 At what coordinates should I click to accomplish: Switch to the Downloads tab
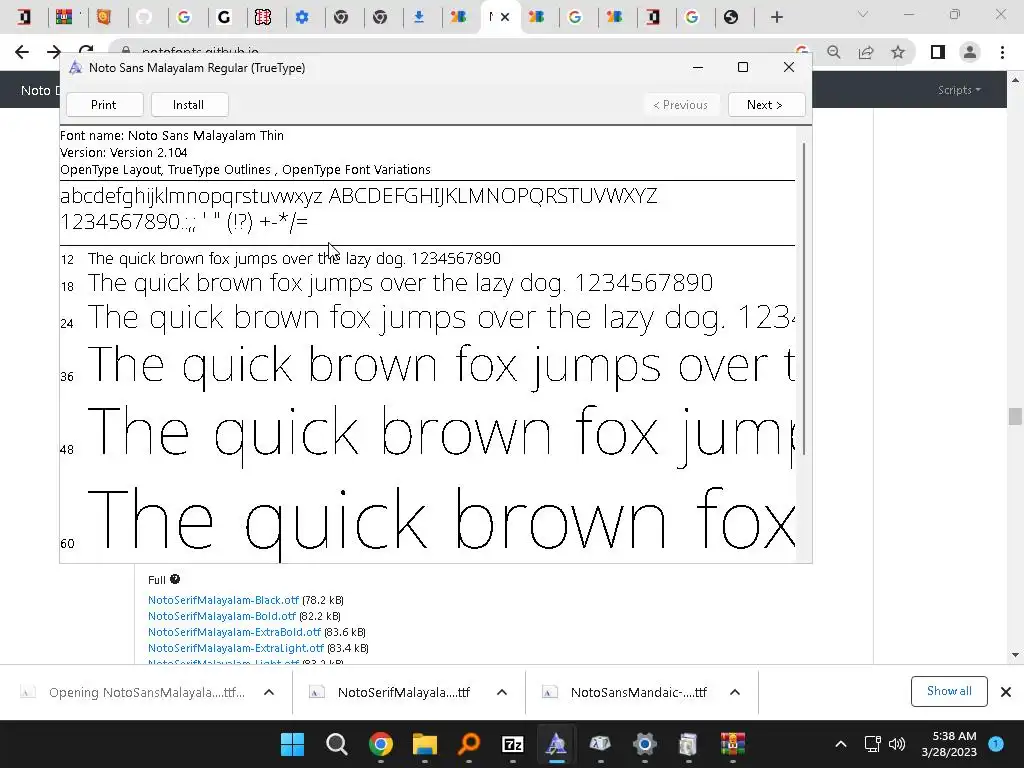click(419, 17)
